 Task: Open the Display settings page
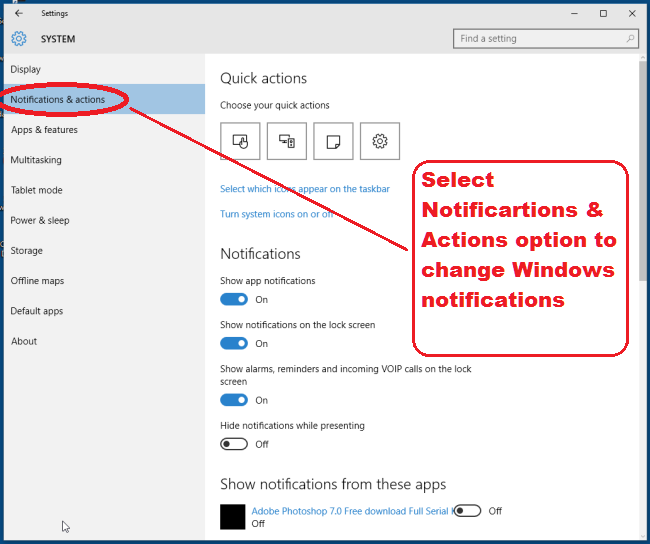tap(104, 69)
